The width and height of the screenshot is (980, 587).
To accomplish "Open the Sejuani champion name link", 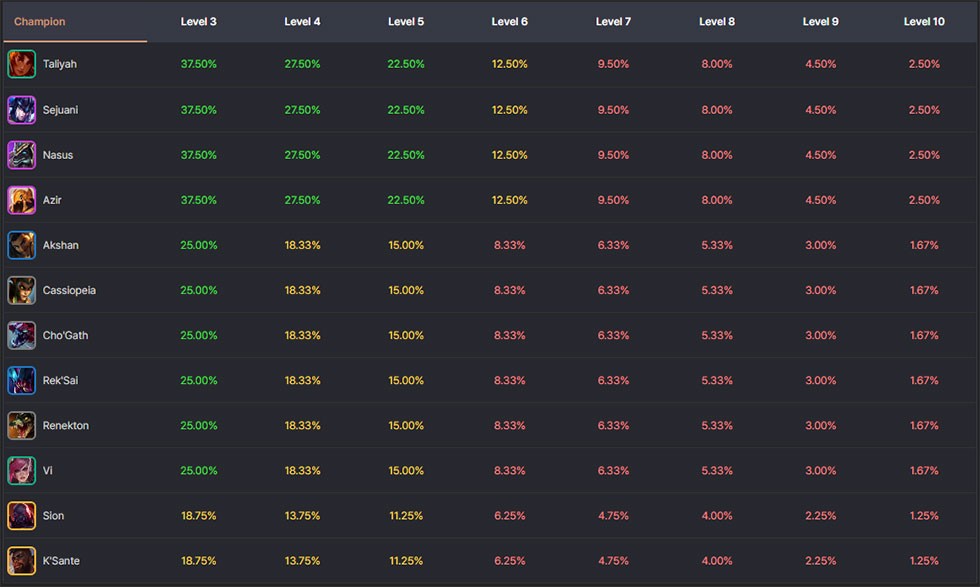I will pyautogui.click(x=61, y=110).
